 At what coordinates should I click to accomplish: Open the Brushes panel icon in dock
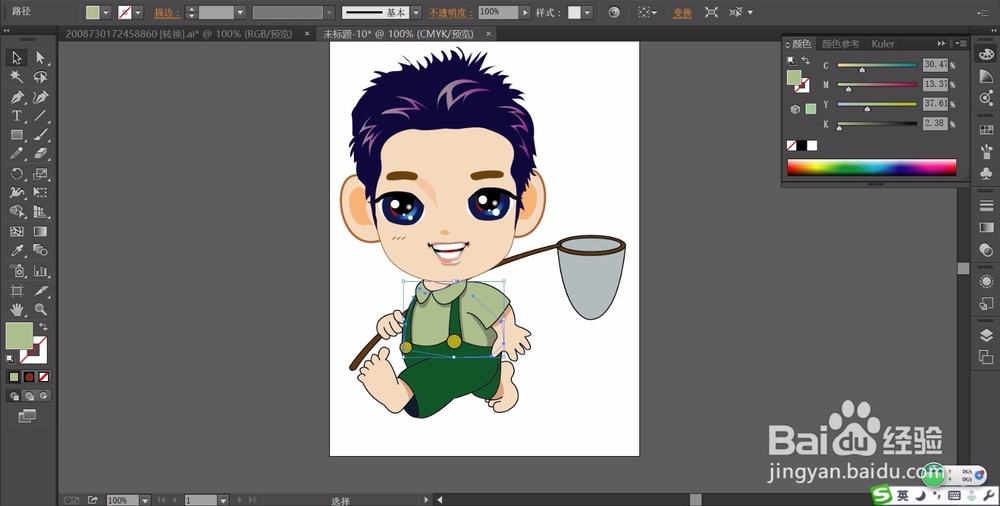pyautogui.click(x=986, y=151)
